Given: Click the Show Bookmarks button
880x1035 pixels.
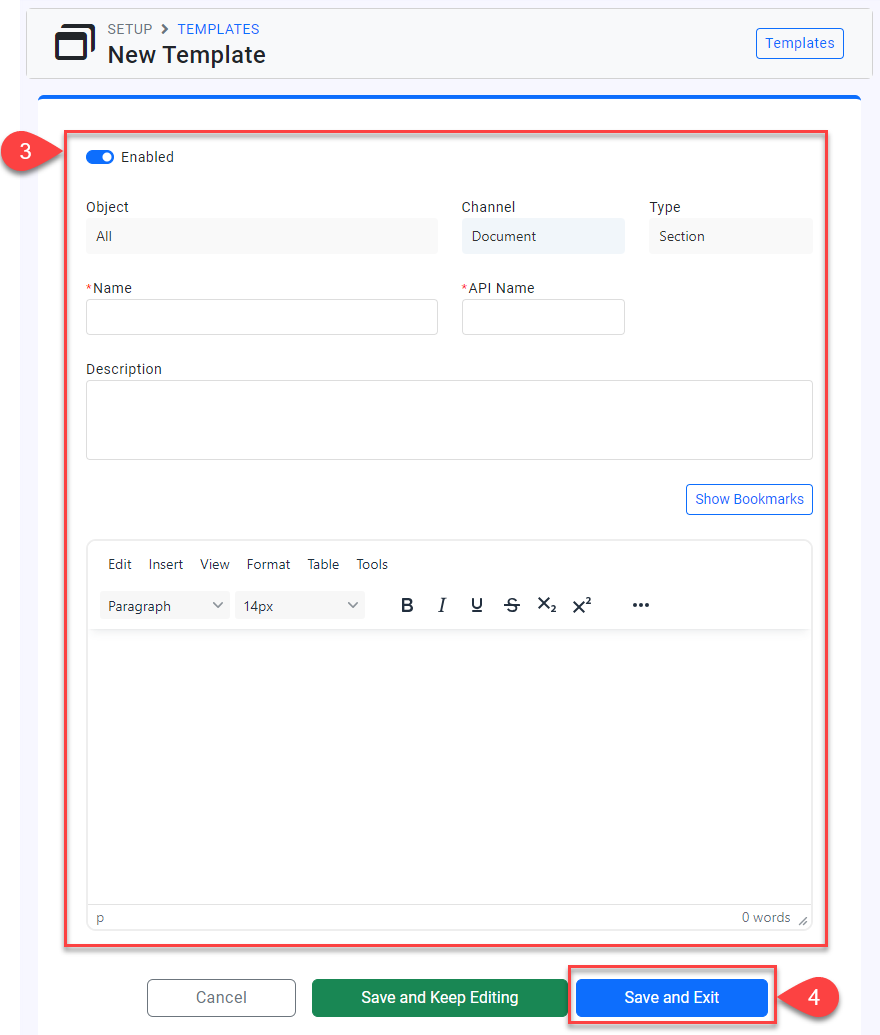Looking at the screenshot, I should pos(749,499).
